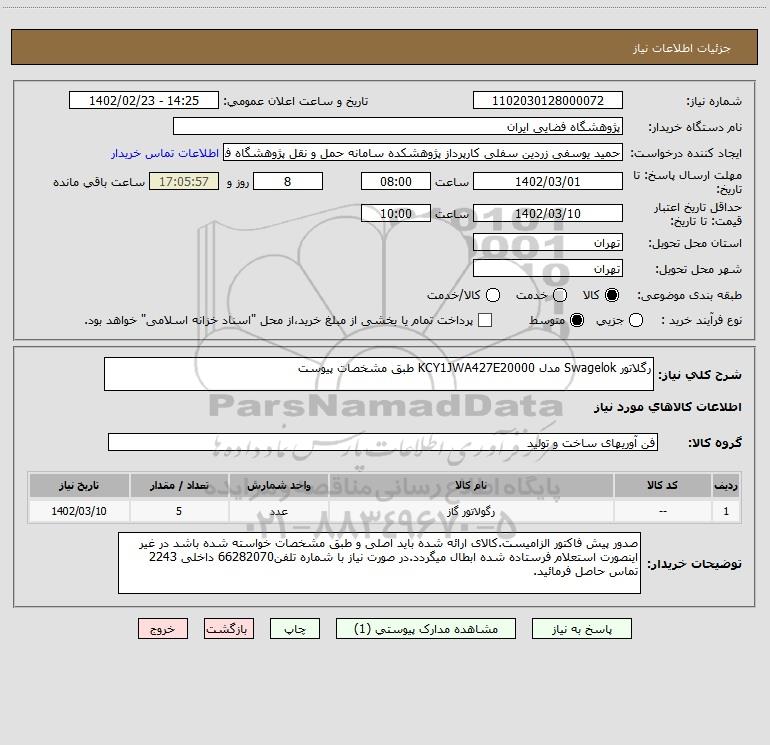Click the اطلاعات کالاهای مورد نیاز section heading
770x745 pixels.
coord(668,407)
